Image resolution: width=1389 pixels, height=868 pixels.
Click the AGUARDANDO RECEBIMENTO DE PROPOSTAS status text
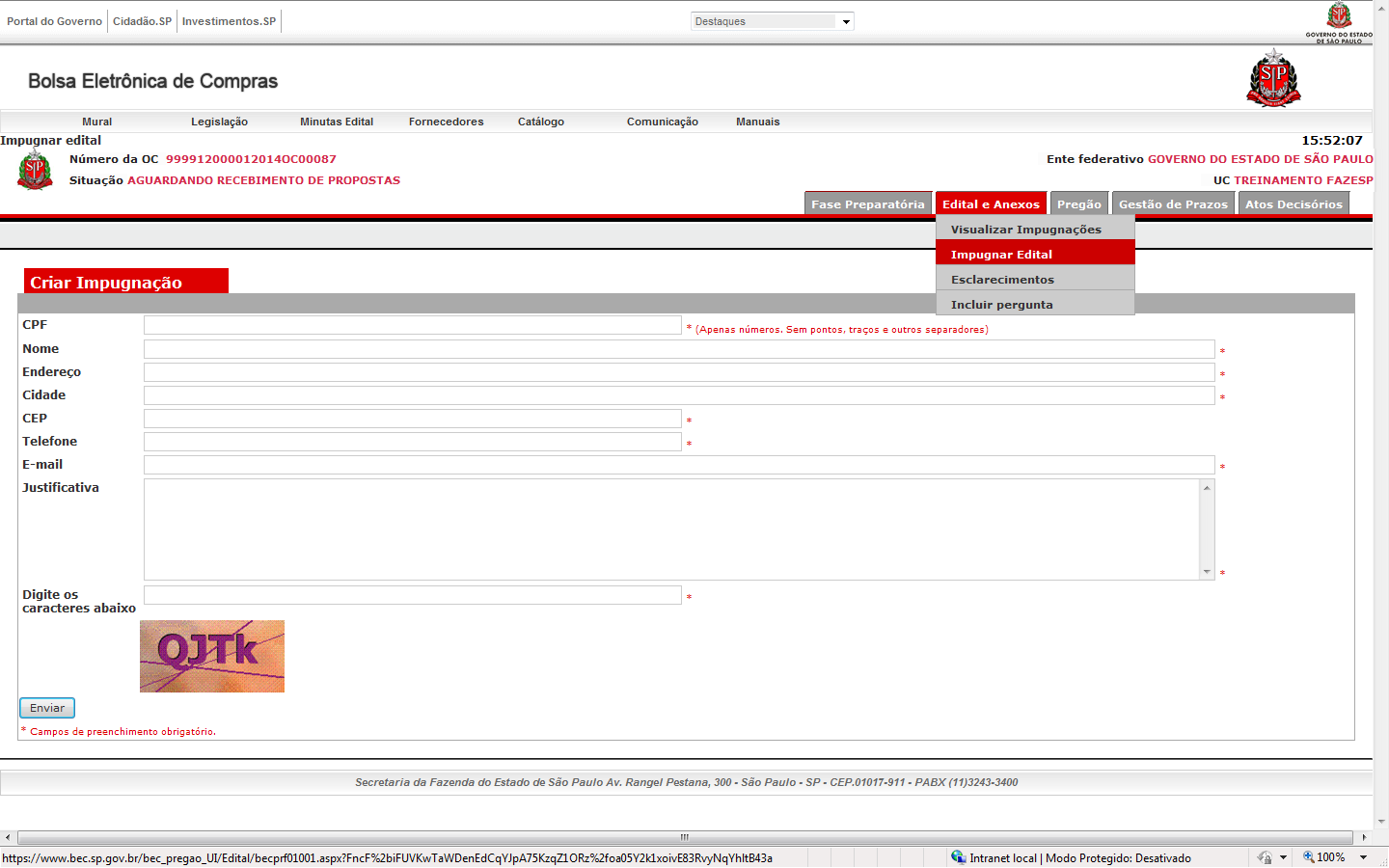coord(263,180)
